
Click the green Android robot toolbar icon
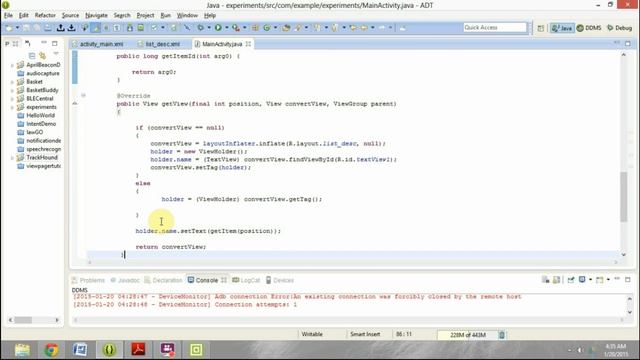[x=129, y=28]
